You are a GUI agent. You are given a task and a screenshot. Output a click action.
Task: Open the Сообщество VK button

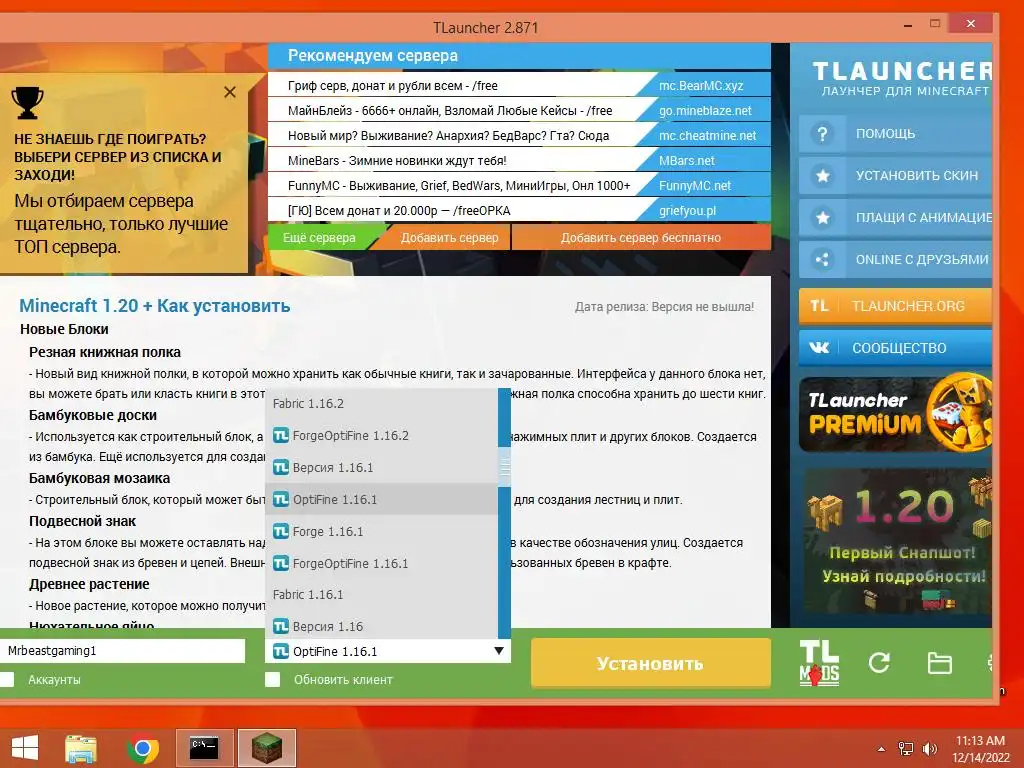tap(895, 347)
